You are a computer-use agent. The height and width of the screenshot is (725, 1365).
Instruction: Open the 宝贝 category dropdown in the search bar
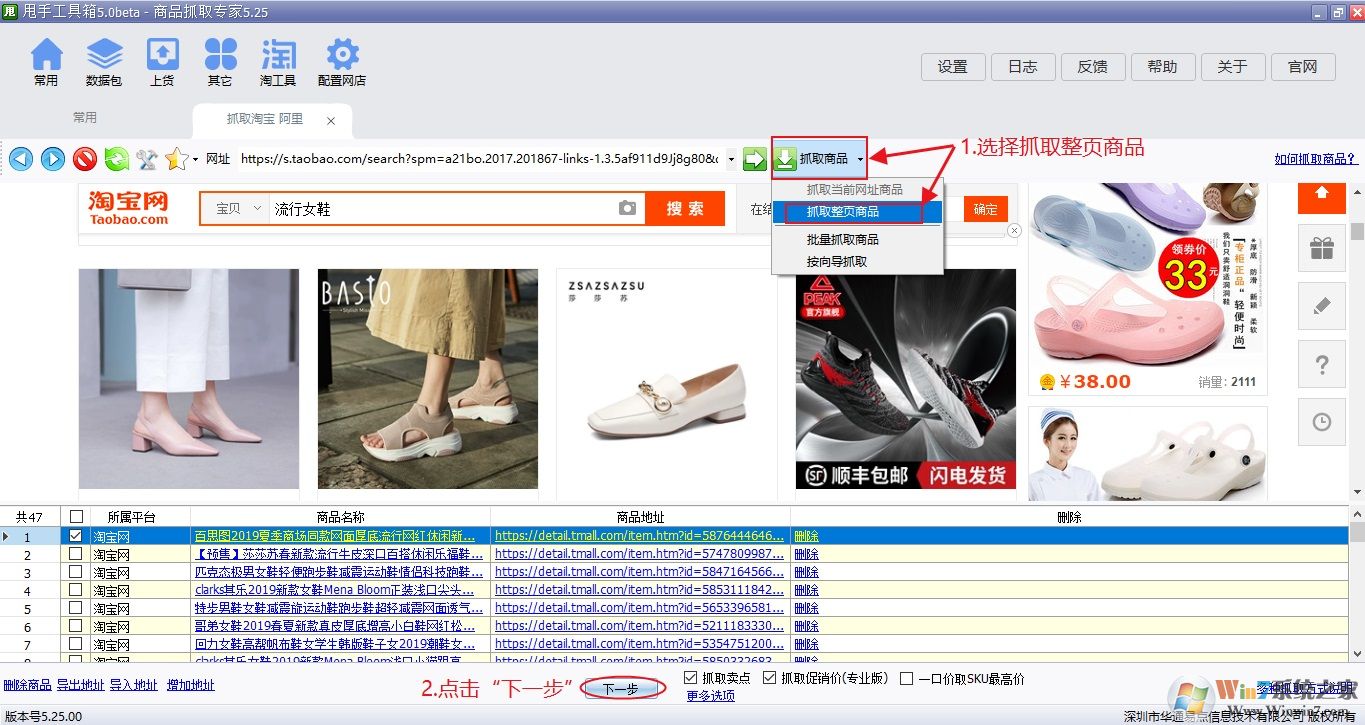click(234, 208)
